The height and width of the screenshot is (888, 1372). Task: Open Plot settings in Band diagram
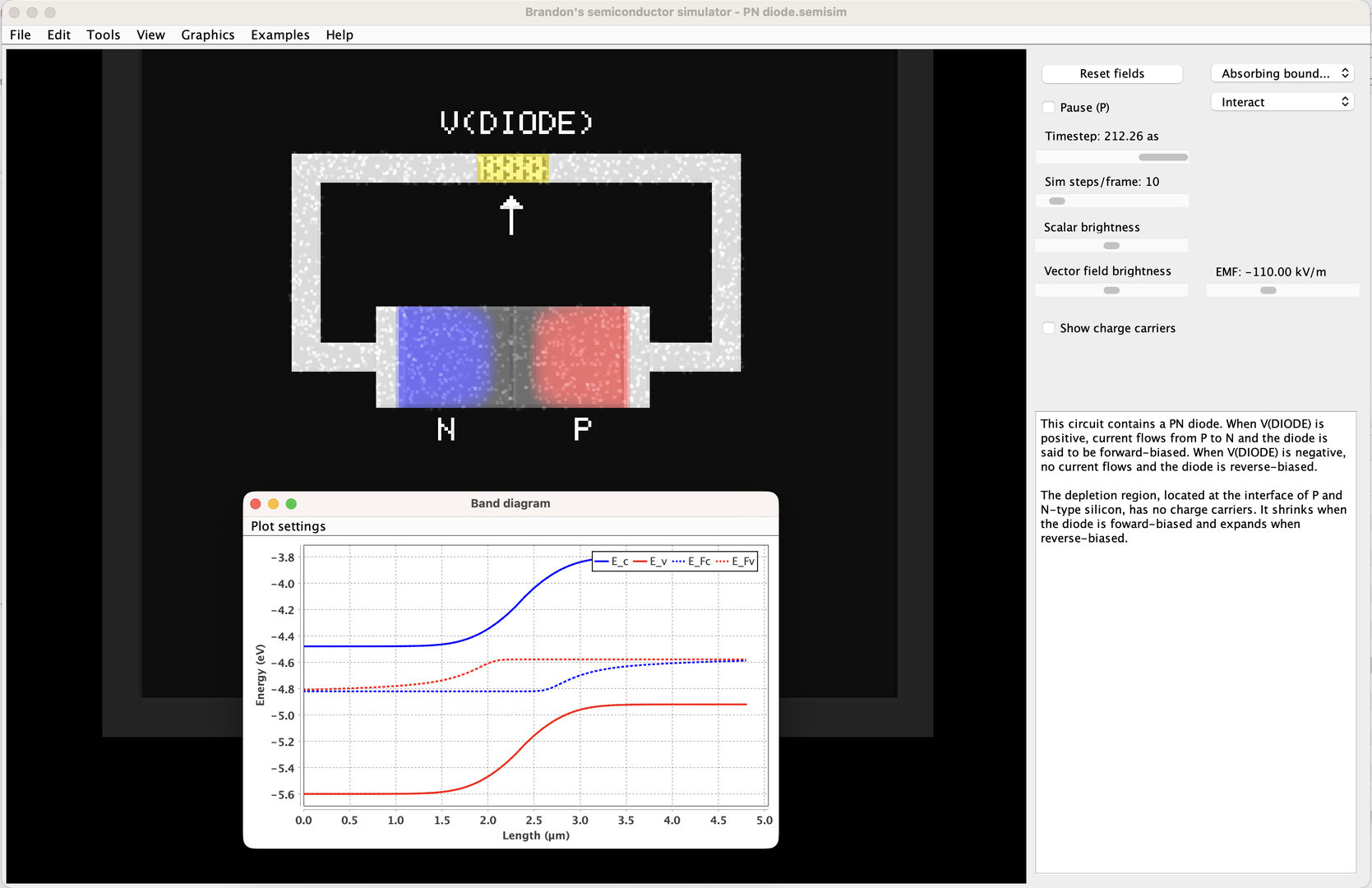(289, 526)
